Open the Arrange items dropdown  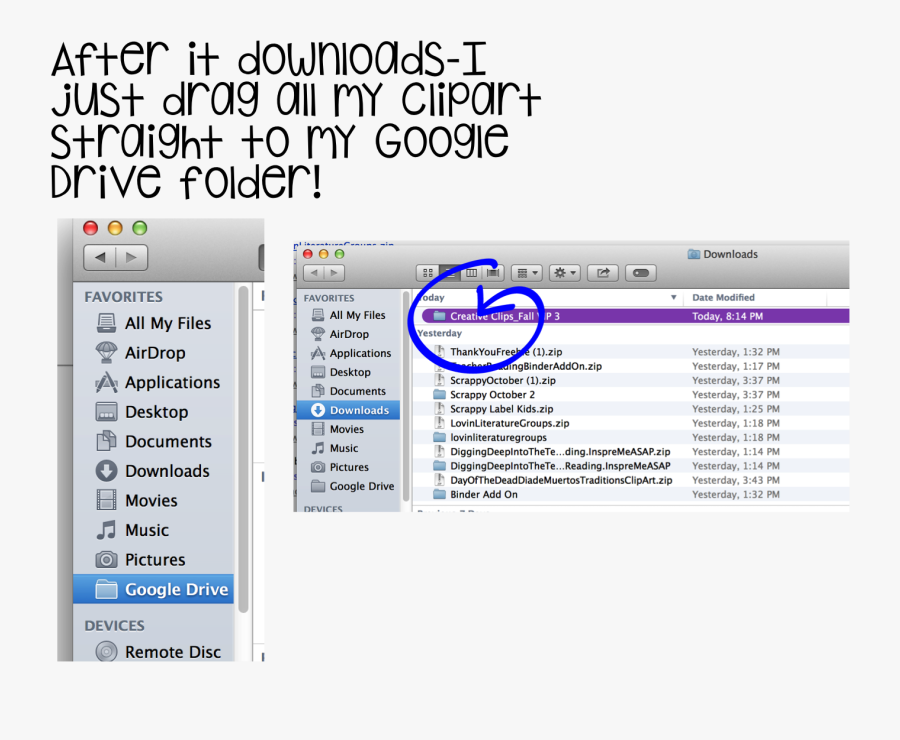tap(527, 272)
